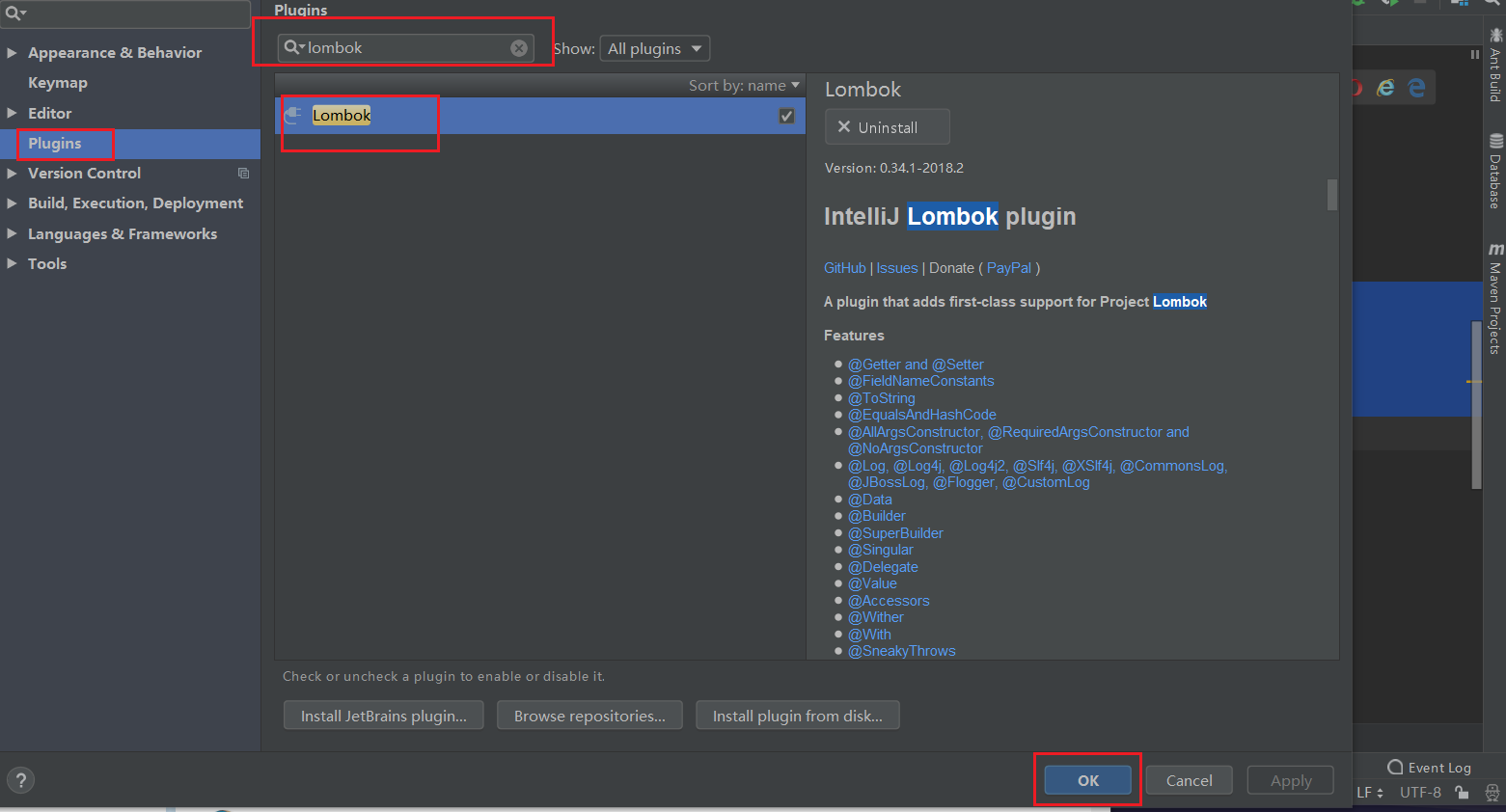This screenshot has width=1506, height=812.
Task: Click IDE editor vertical scrollbar thumb
Action: 1476,405
